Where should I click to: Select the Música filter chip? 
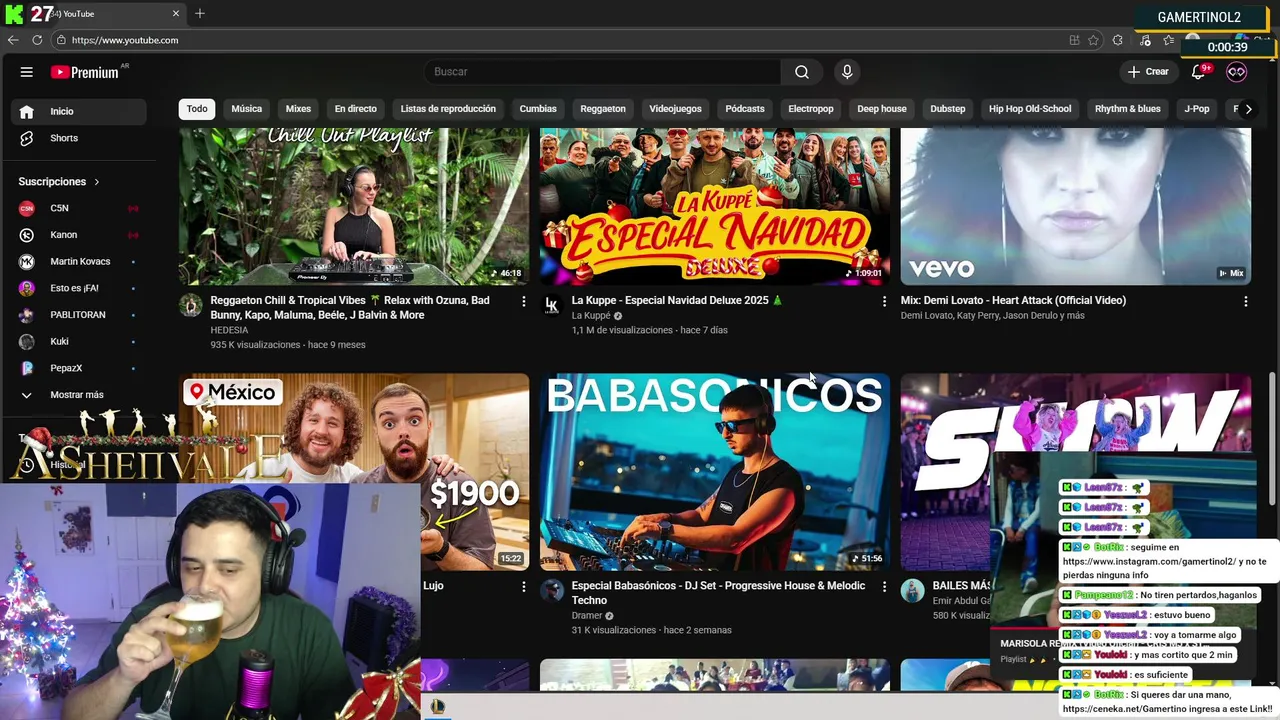click(x=246, y=109)
